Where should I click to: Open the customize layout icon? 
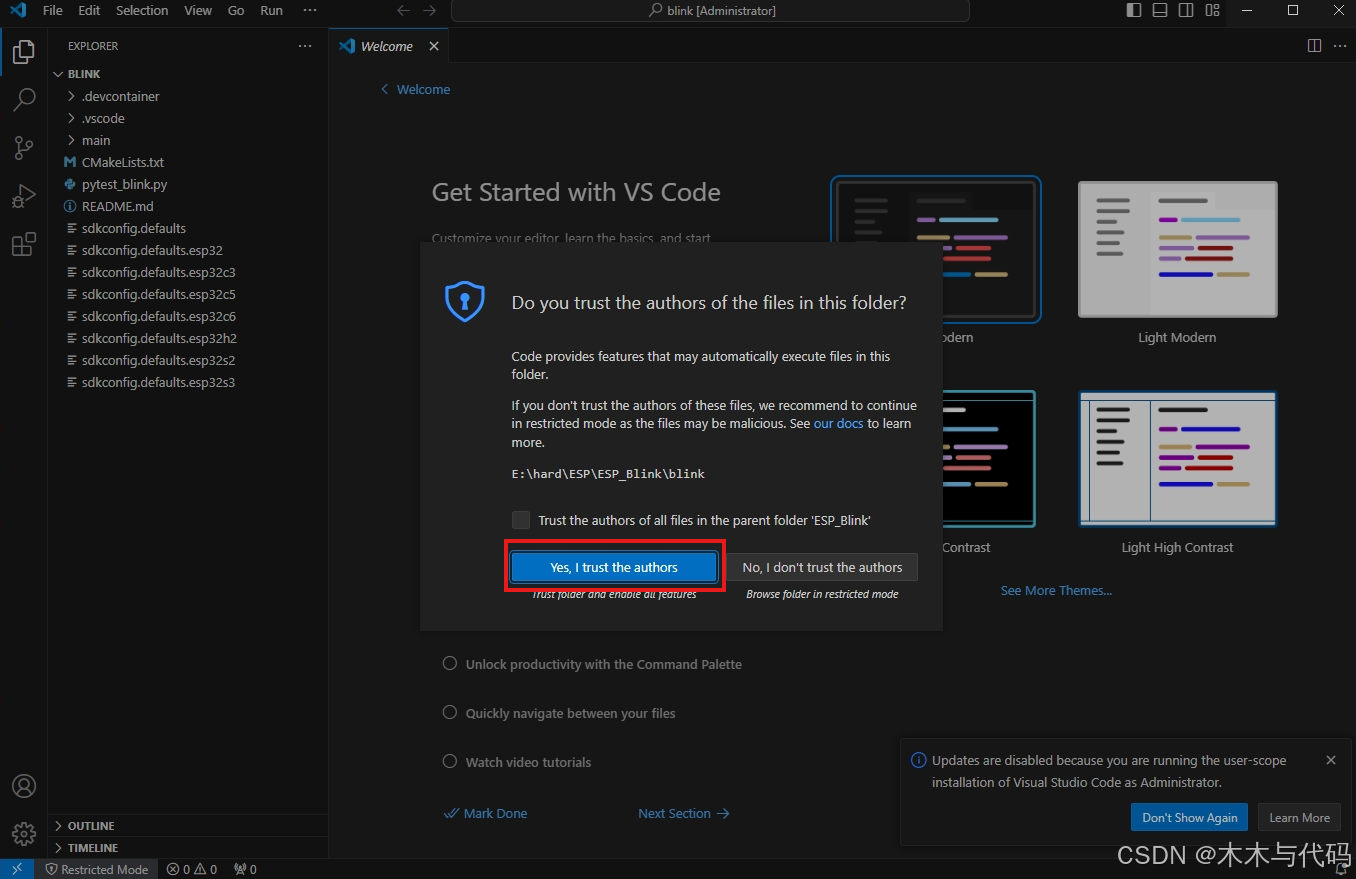[x=1212, y=10]
